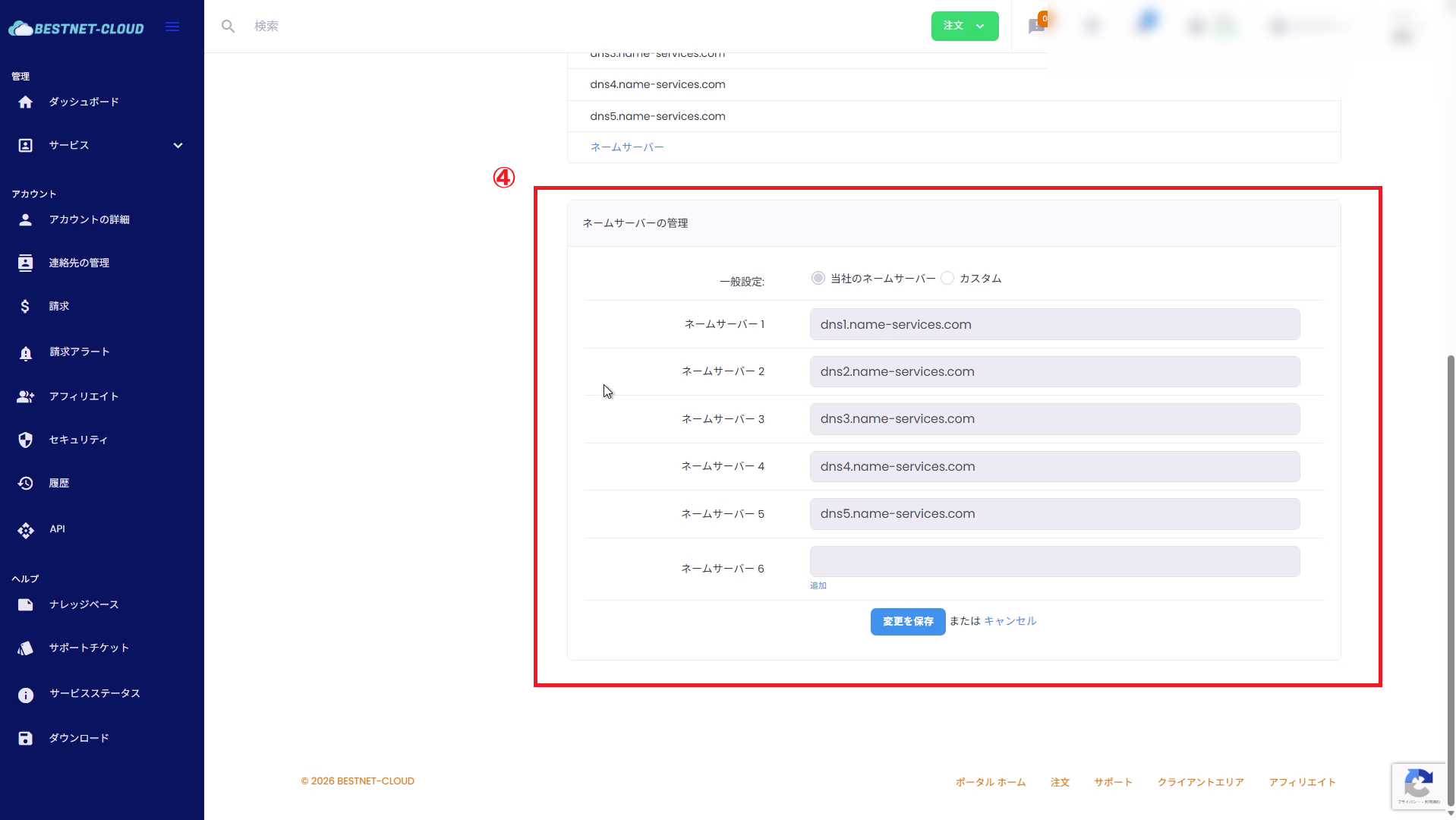Open ナレッジベース in the sidebar
The image size is (1456, 820).
tap(84, 604)
